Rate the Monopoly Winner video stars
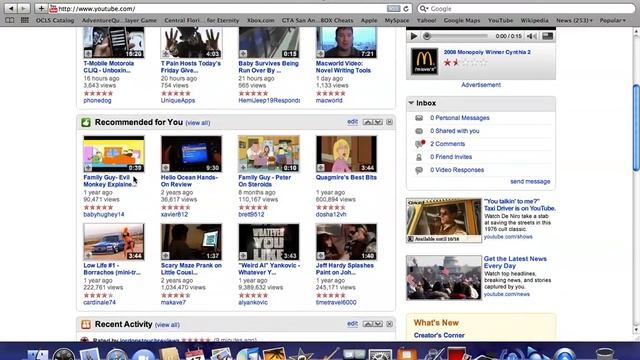This screenshot has height=360, width=640. pos(465,63)
